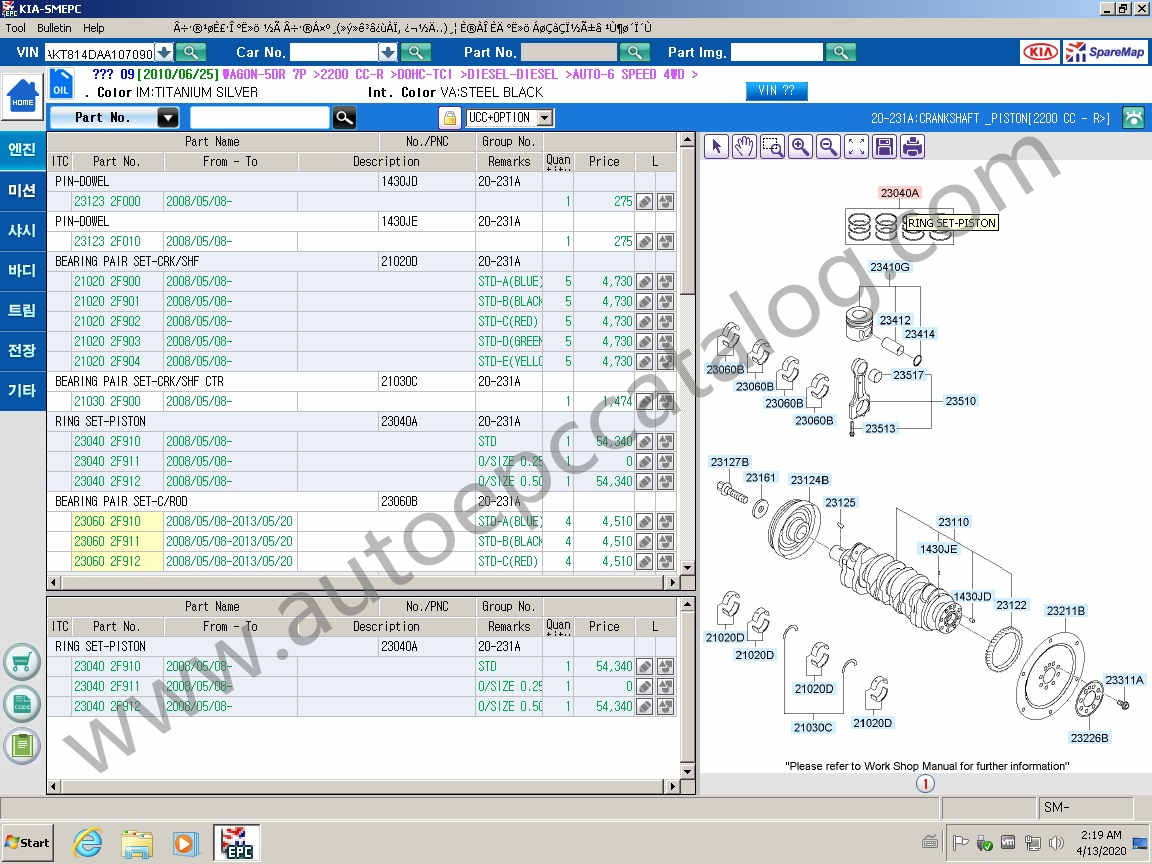Fit the diagram to the window
This screenshot has height=864, width=1152.
coord(857,147)
